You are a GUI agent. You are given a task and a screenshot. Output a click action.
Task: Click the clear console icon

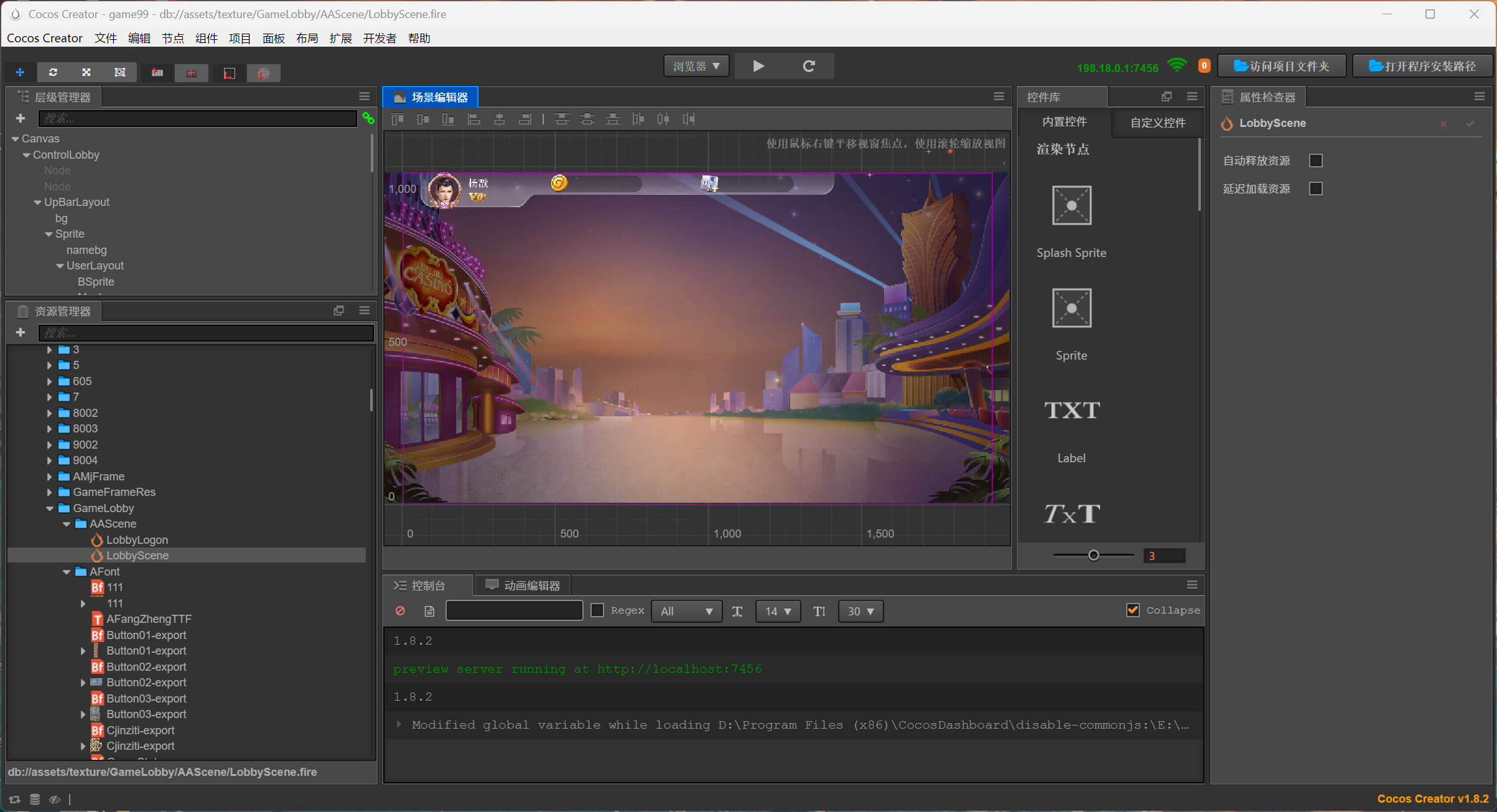tap(400, 611)
